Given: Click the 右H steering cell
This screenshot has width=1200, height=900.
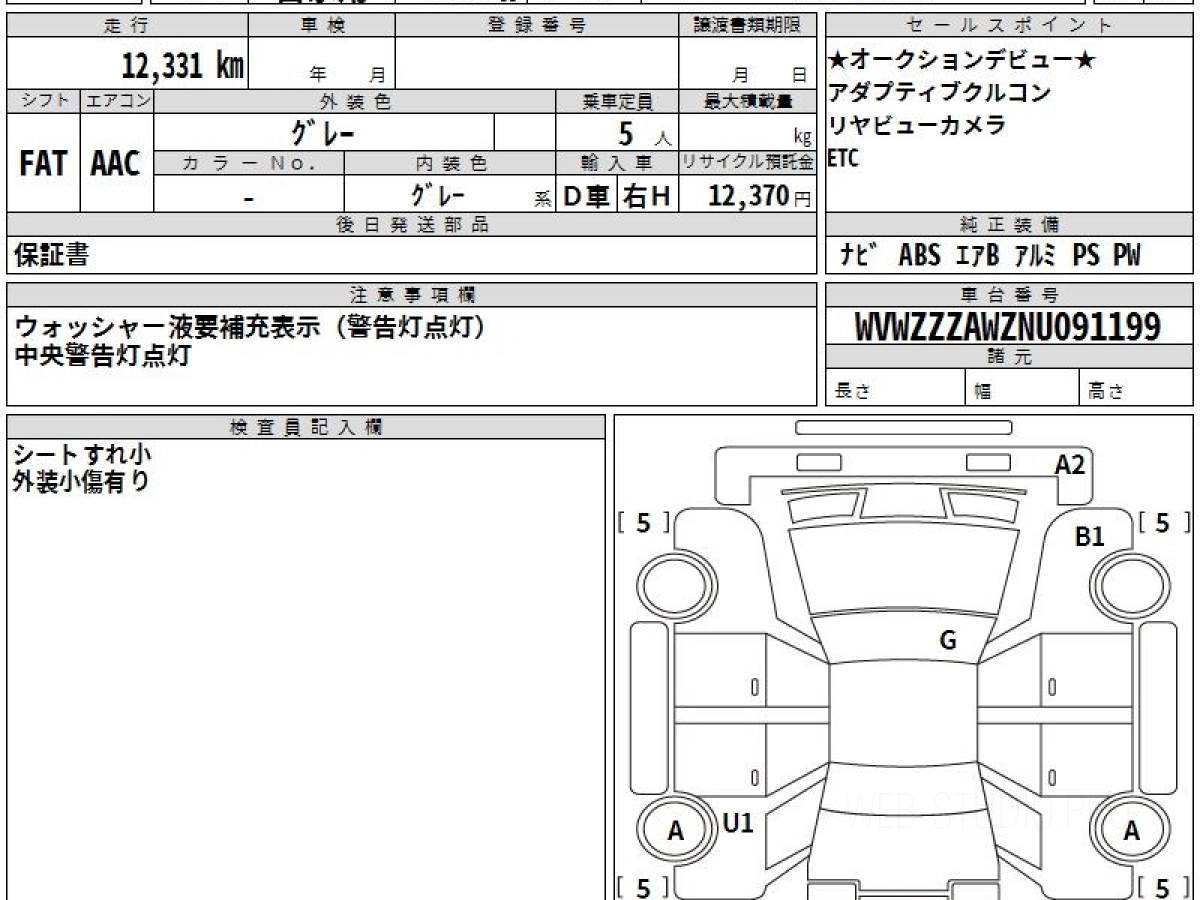Looking at the screenshot, I should point(648,196).
